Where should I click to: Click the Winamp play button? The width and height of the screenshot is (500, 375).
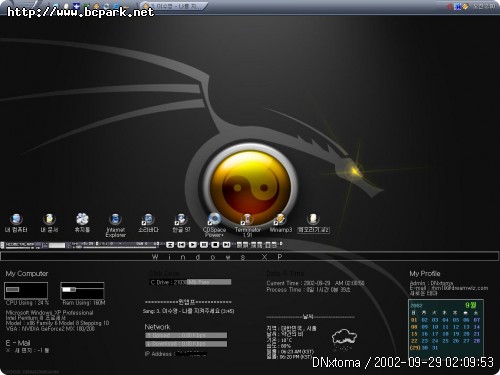tap(193, 245)
